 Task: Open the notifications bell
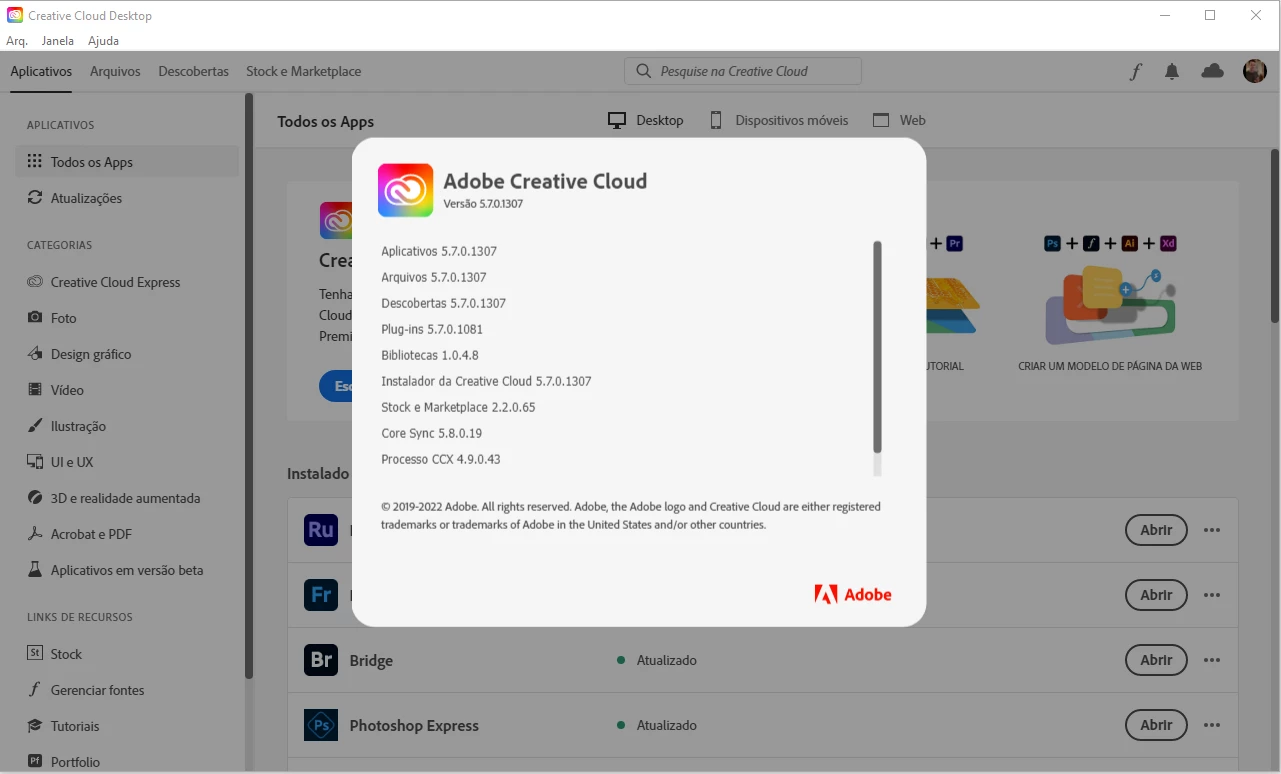point(1172,71)
